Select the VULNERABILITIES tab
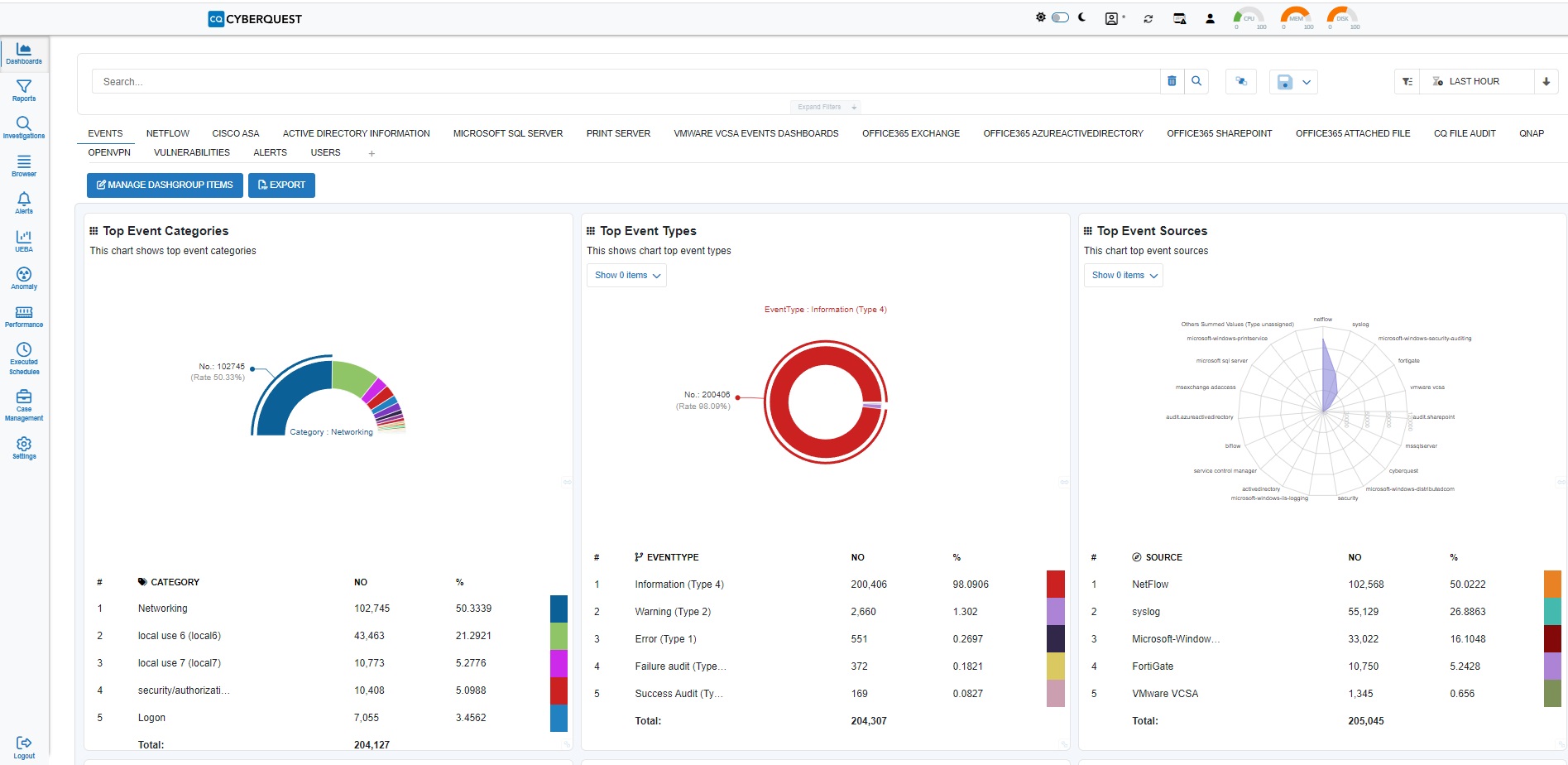This screenshot has width=1568, height=765. [192, 152]
